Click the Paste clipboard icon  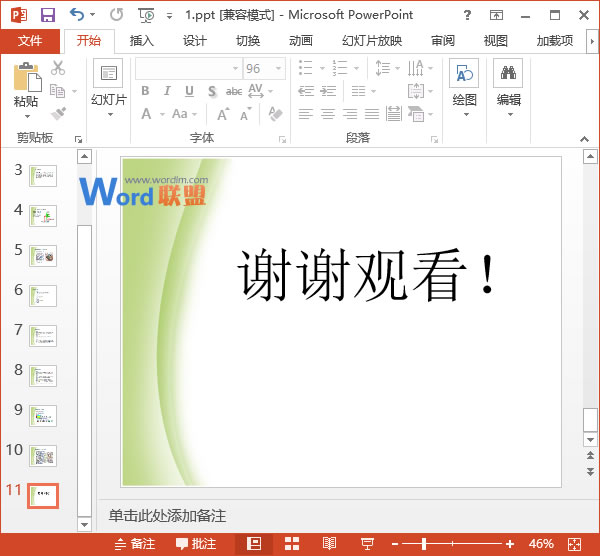pos(27,77)
